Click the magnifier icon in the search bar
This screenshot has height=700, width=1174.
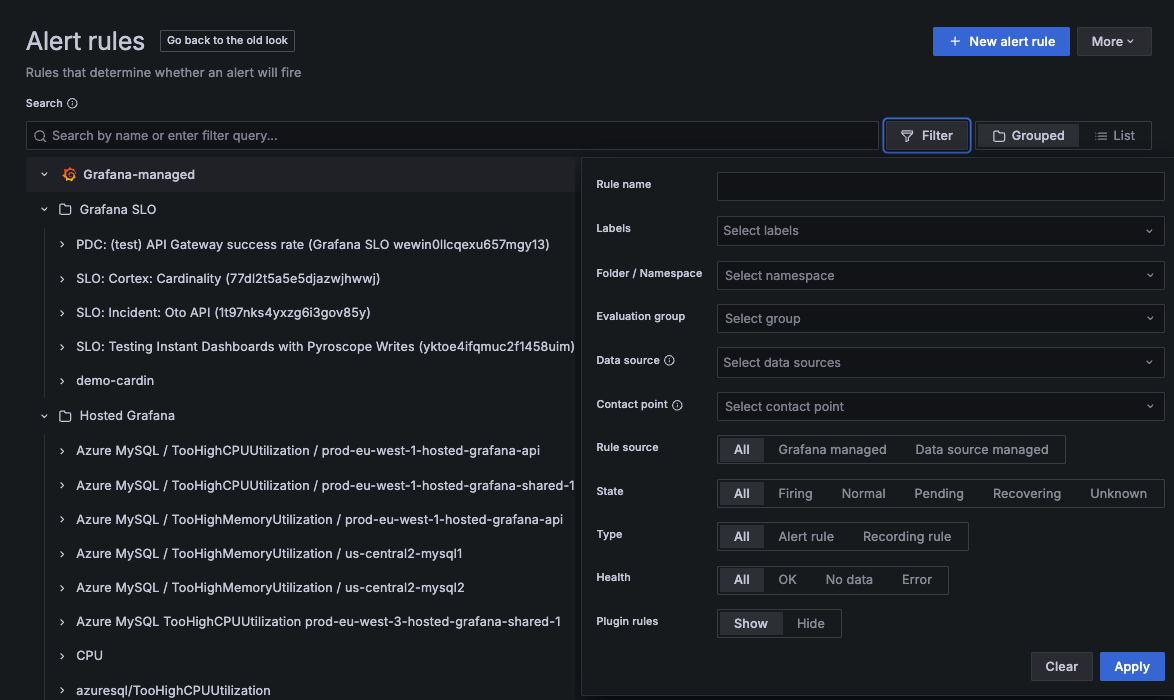40,135
